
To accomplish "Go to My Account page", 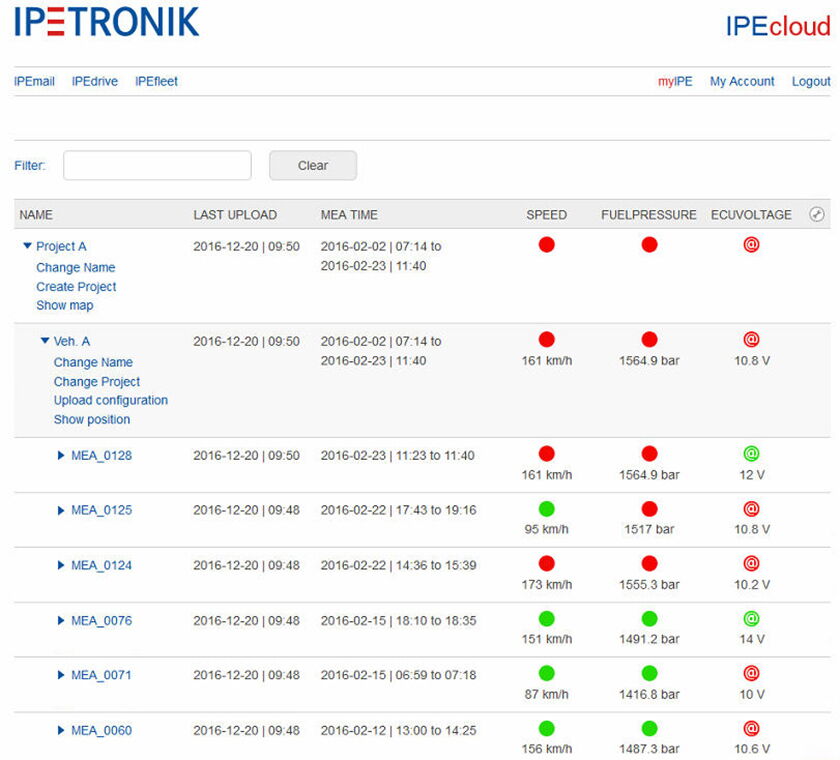I will click(x=742, y=82).
